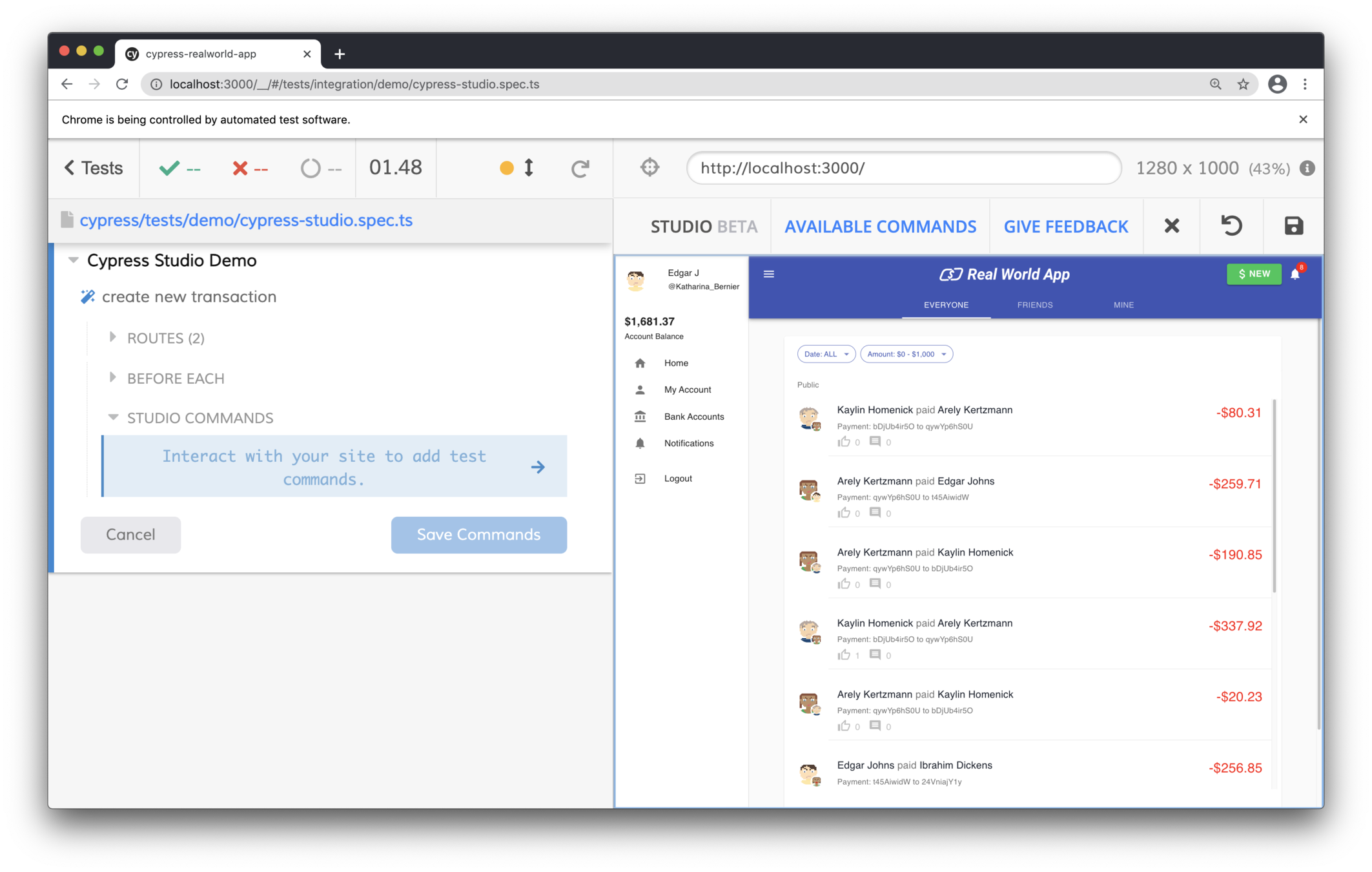Open the notifications bell with red badge
1372x872 pixels.
click(x=1295, y=274)
